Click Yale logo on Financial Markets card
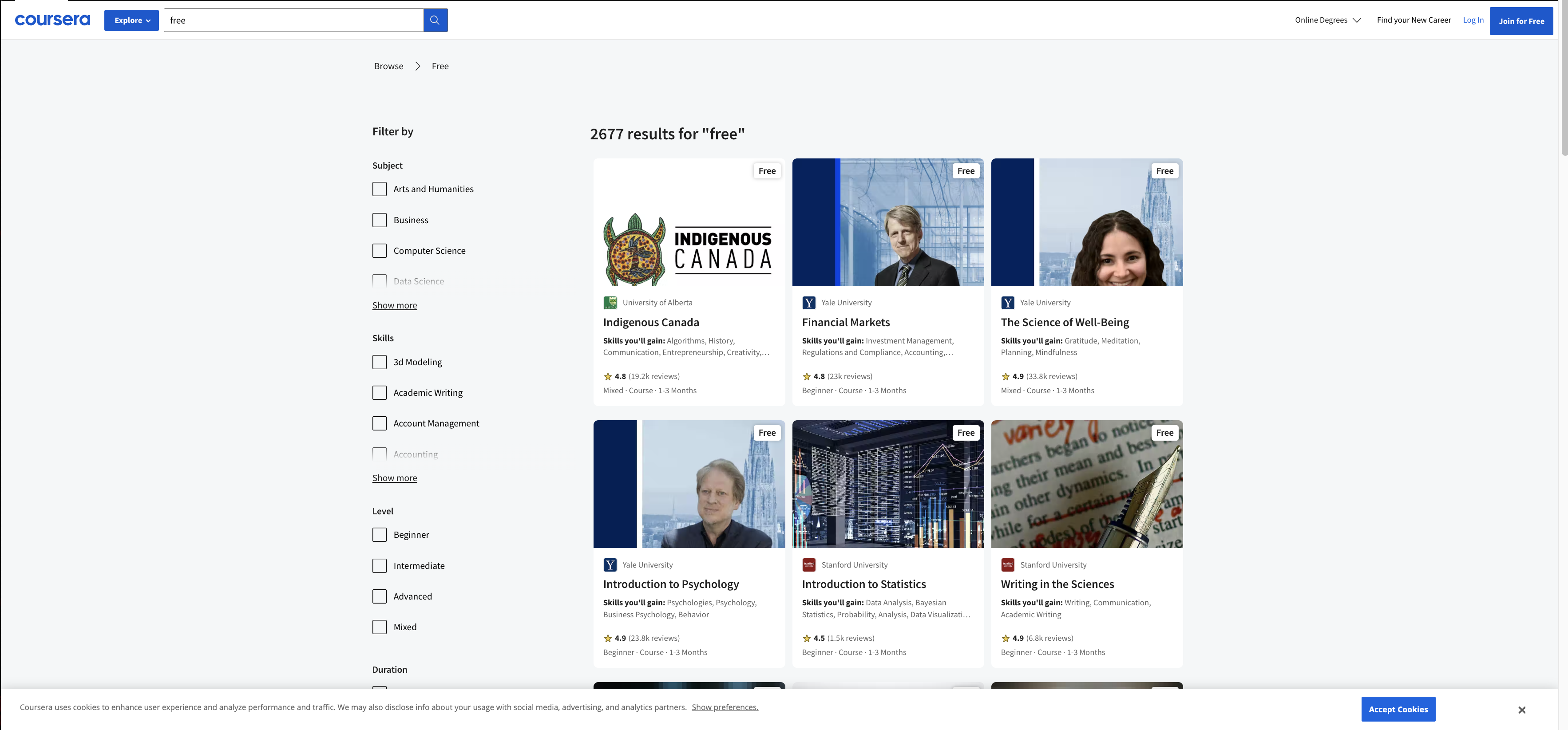The image size is (1568, 730). [x=809, y=302]
